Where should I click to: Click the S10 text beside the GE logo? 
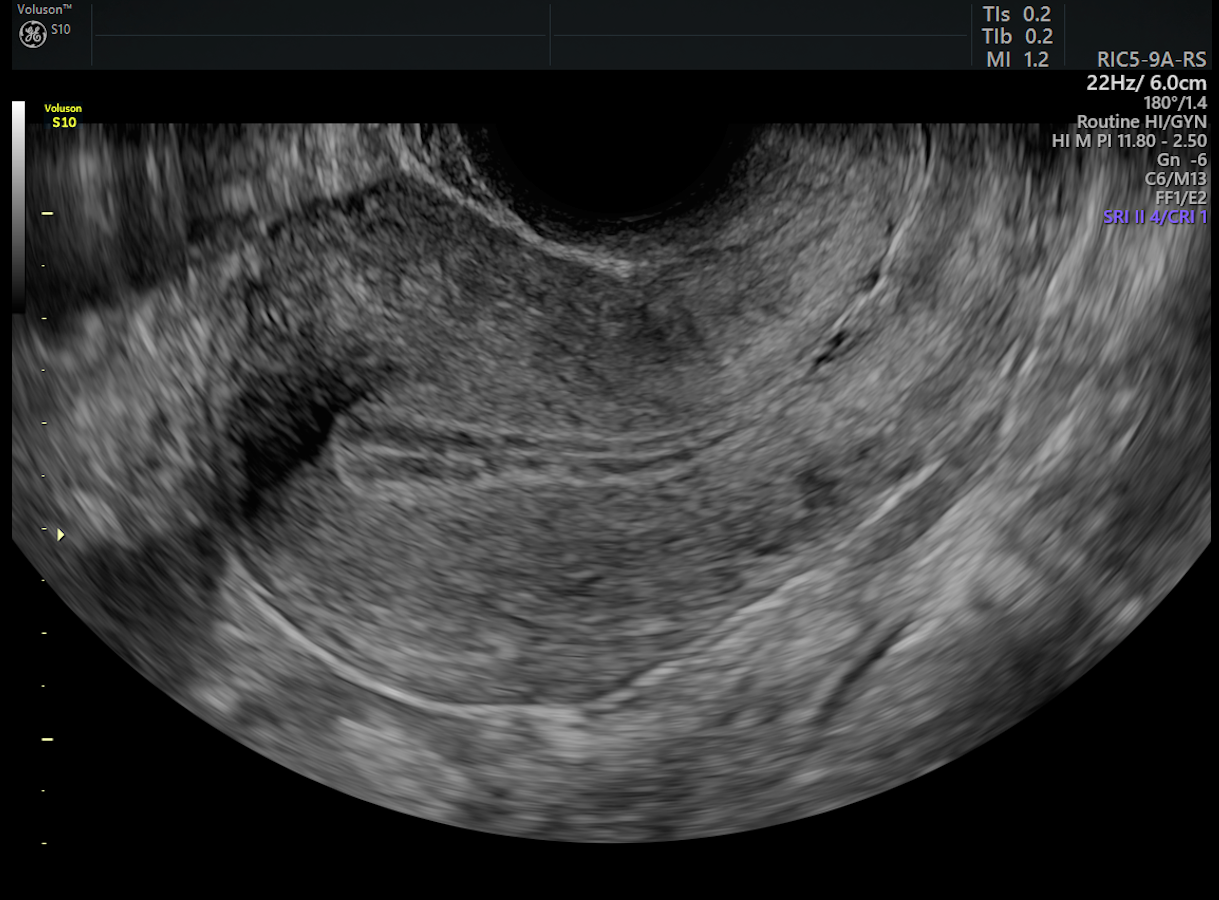[x=61, y=30]
